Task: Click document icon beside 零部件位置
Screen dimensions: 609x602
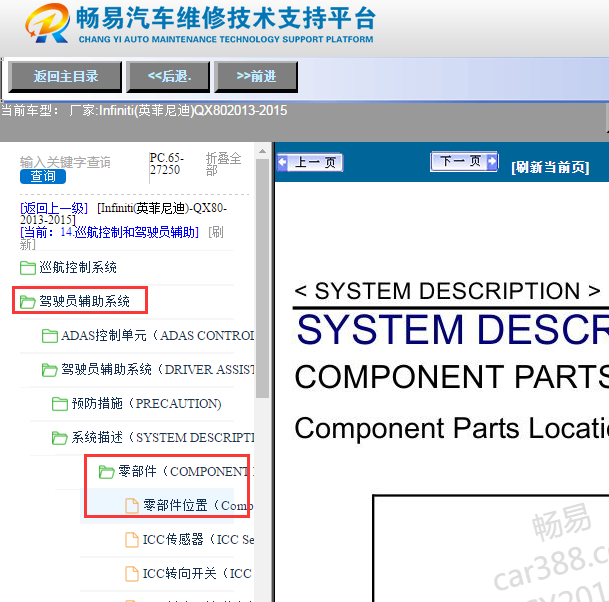Action: pos(132,506)
